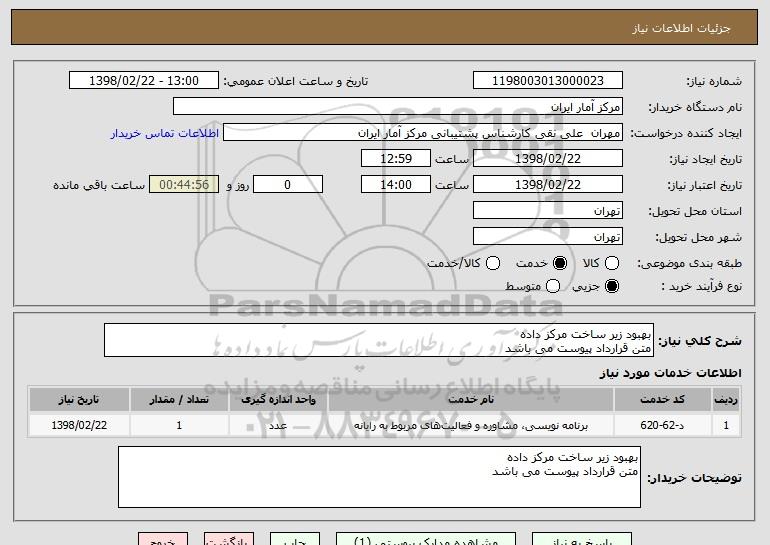Click the استان محل تحویل field تهران
The width and height of the screenshot is (770, 545).
(x=548, y=211)
